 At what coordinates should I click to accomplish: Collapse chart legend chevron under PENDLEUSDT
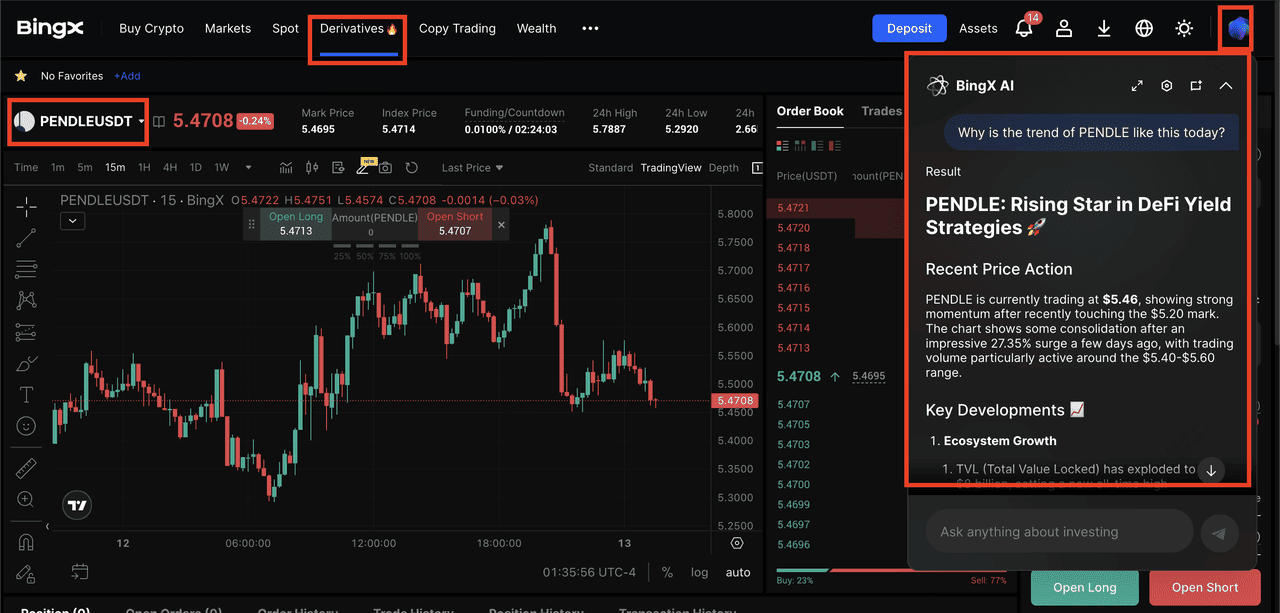coord(72,221)
